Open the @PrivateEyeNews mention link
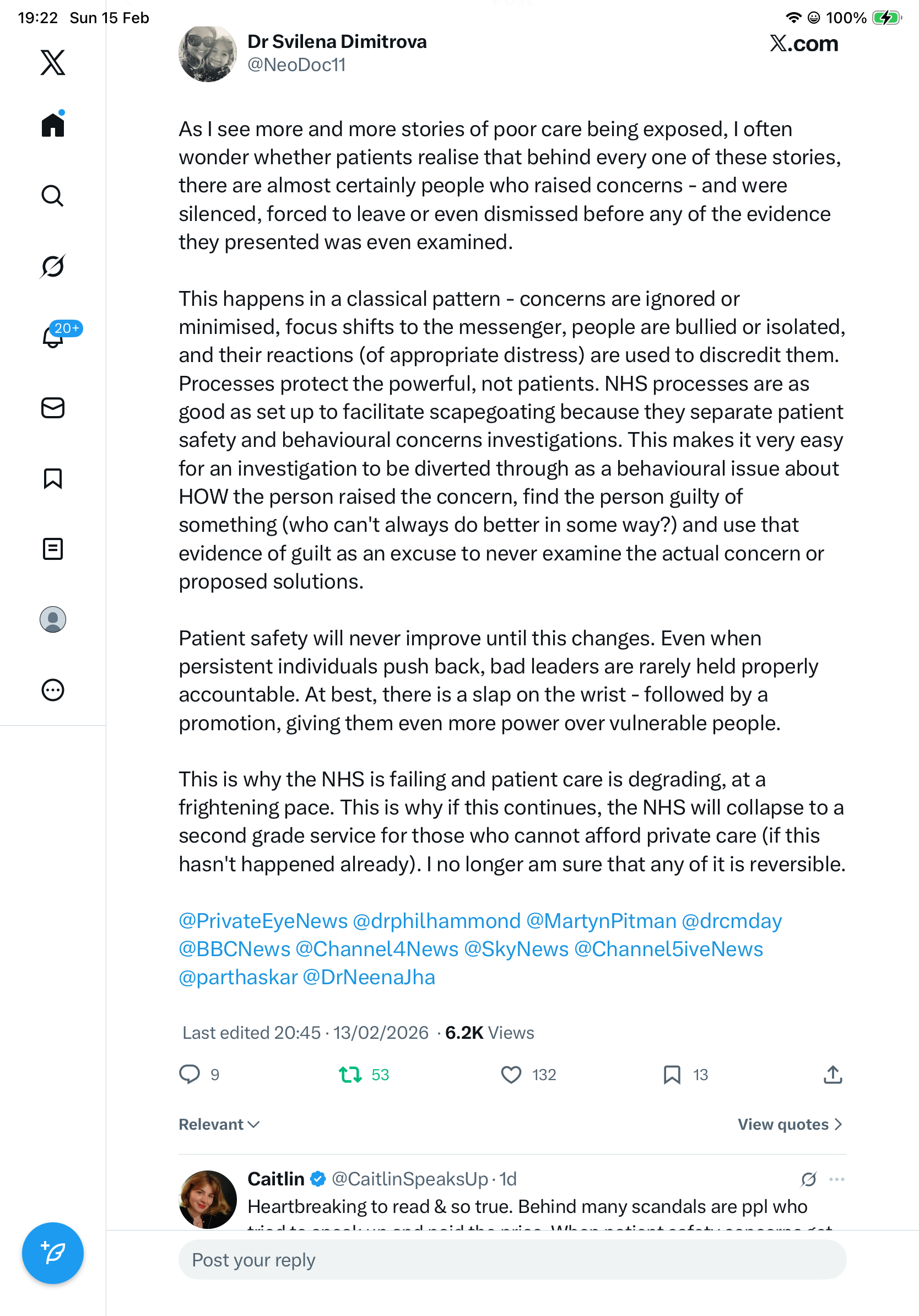Screen dimensions: 919x1316 [x=263, y=921]
